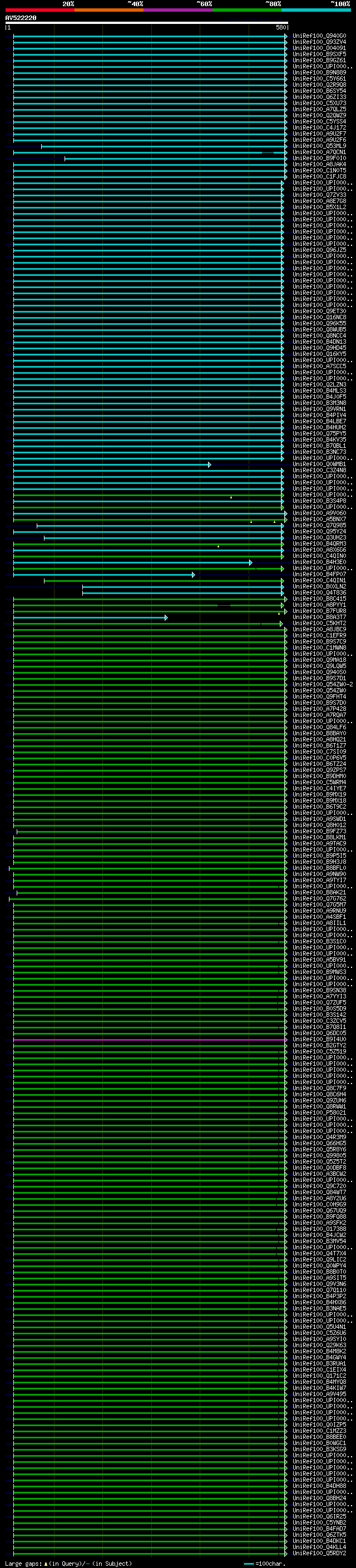Click the purple ~60% identity legend color
Viewport: 356px width, 1568px height.
pos(177,10)
